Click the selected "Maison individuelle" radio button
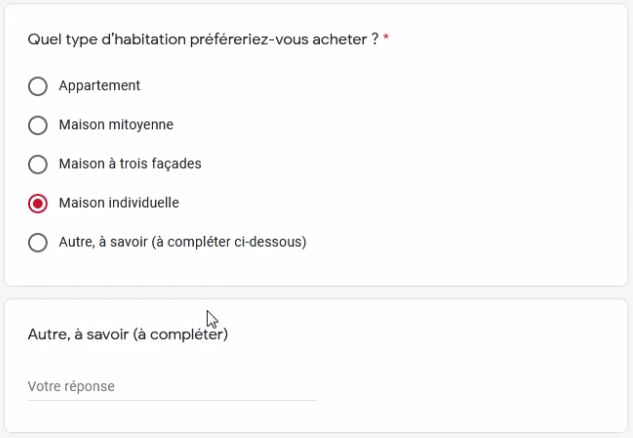The width and height of the screenshot is (633, 438). coord(38,203)
